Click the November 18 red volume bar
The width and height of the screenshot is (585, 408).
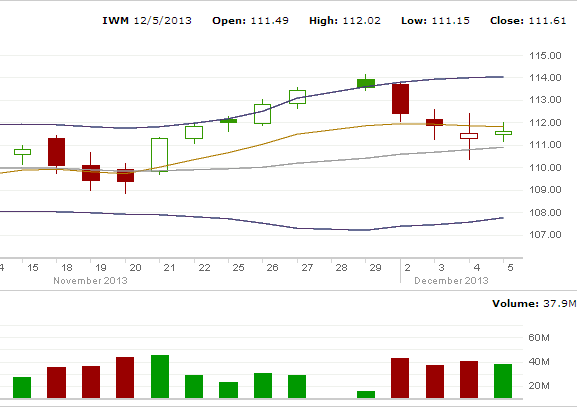coord(56,383)
